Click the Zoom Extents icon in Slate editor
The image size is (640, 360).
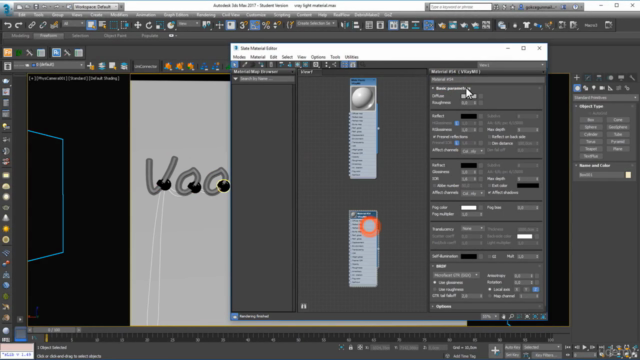point(527,316)
